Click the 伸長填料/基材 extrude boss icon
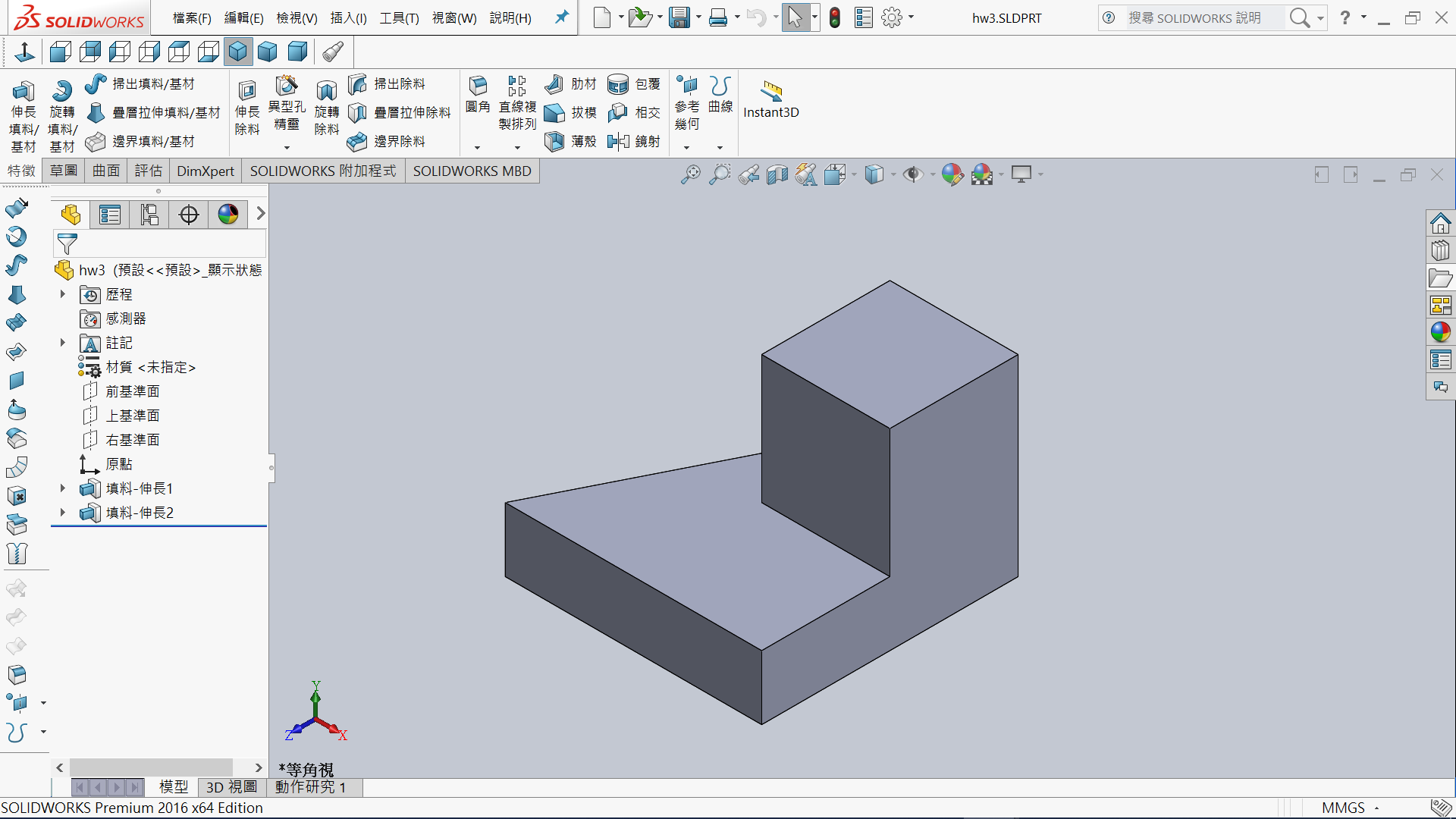 (x=23, y=92)
